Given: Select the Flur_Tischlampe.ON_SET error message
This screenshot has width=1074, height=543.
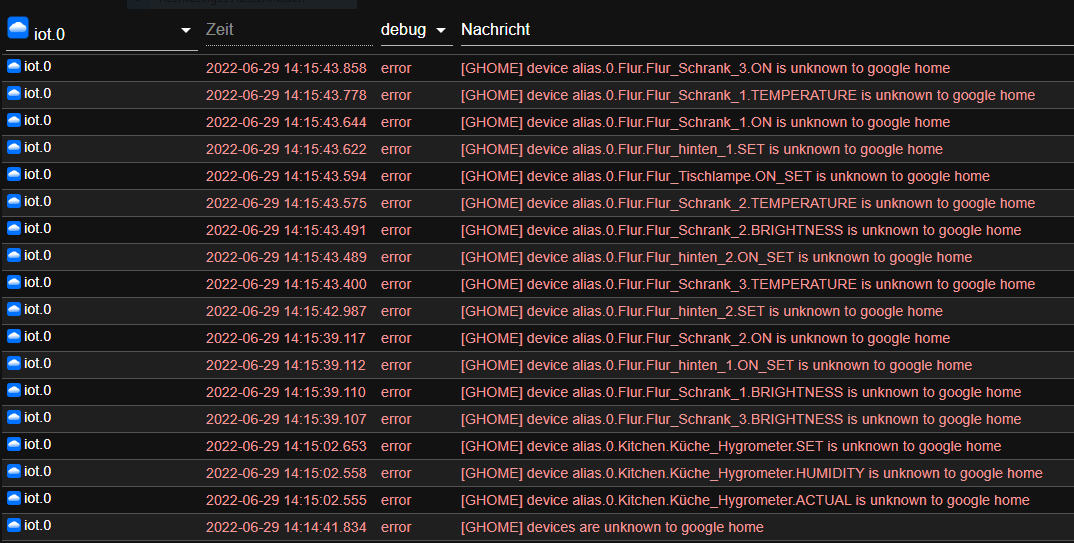Looking at the screenshot, I should [x=725, y=177].
